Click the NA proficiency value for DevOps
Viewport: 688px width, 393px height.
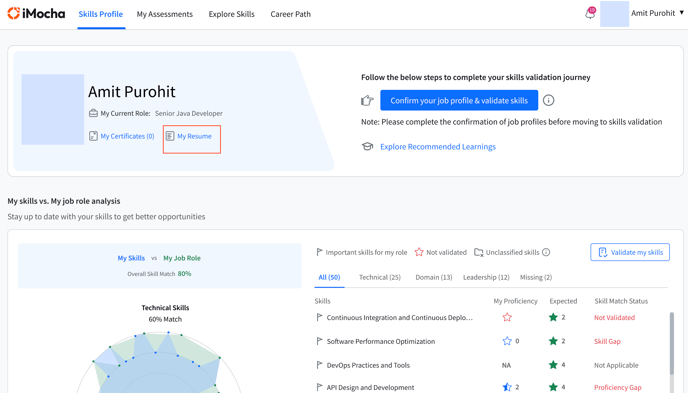tap(506, 365)
